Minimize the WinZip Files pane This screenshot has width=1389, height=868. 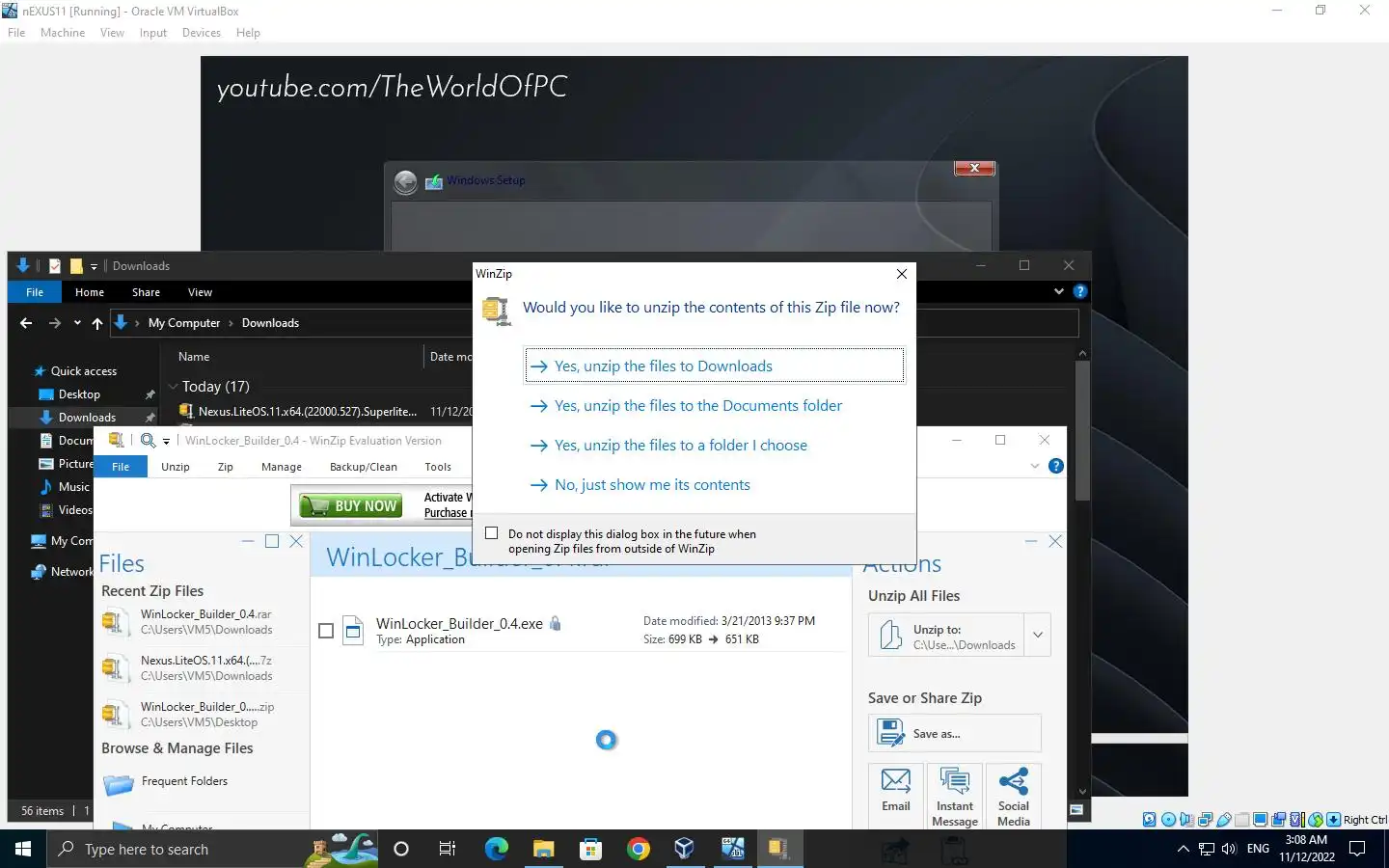[248, 541]
